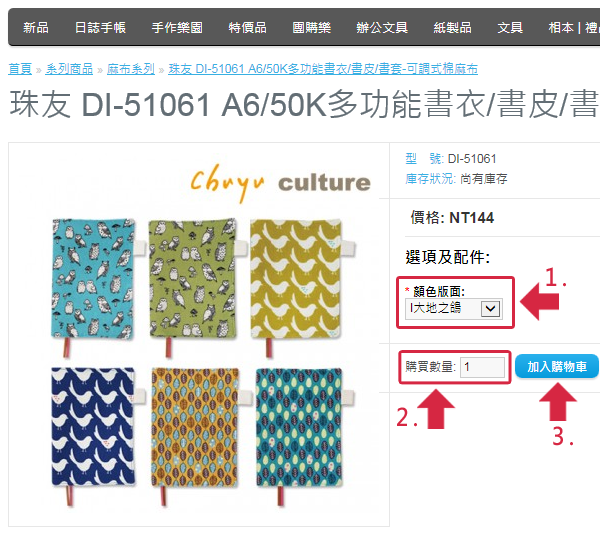The width and height of the screenshot is (600, 537).
Task: Click the navy bird pattern book cover
Action: (x=93, y=427)
